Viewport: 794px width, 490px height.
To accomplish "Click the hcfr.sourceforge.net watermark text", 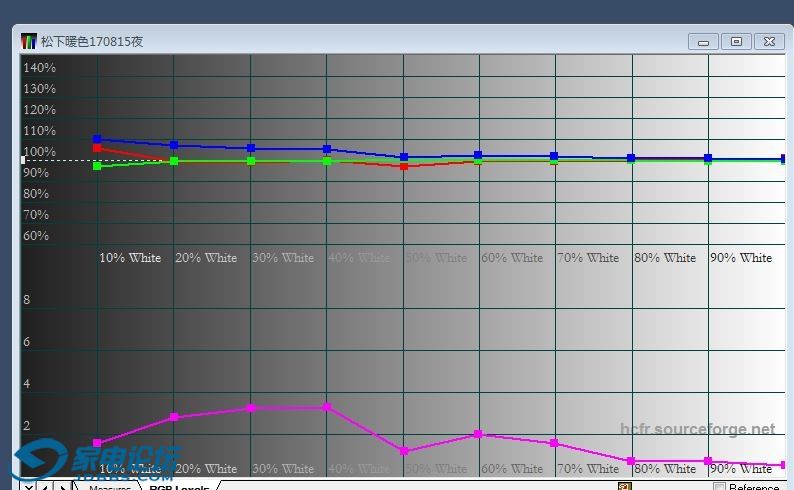I will click(x=697, y=430).
